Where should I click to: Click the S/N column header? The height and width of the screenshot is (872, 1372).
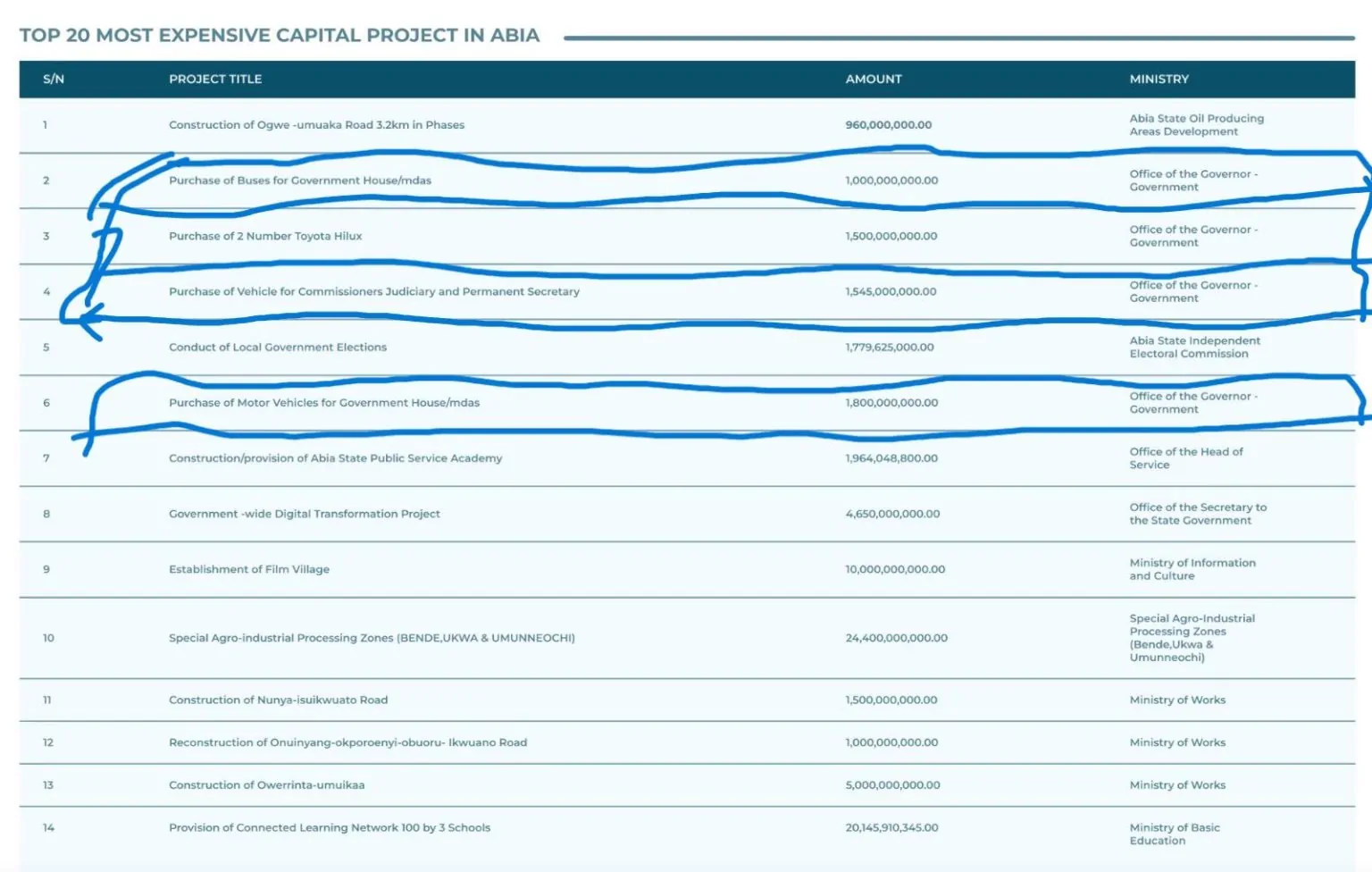coord(54,80)
